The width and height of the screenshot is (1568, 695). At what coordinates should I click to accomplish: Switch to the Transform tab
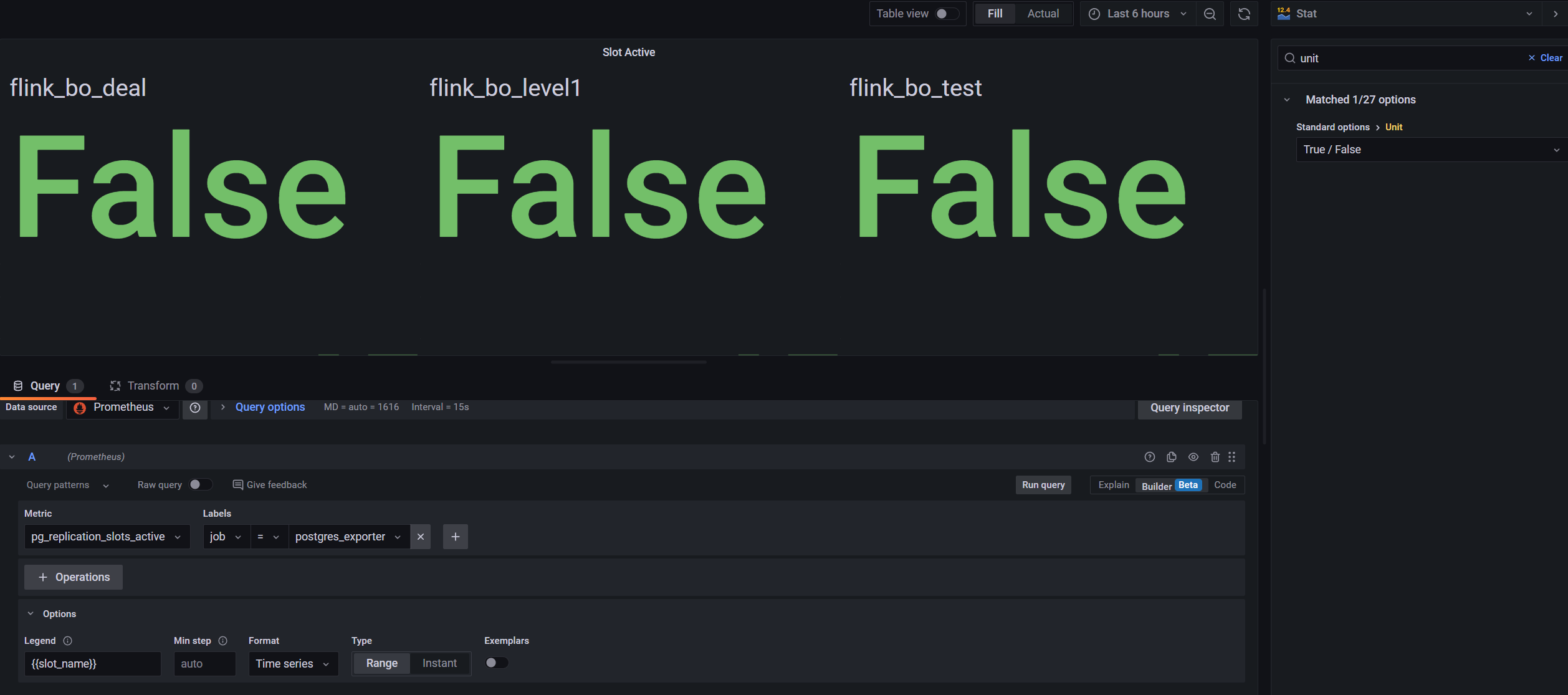[x=153, y=385]
